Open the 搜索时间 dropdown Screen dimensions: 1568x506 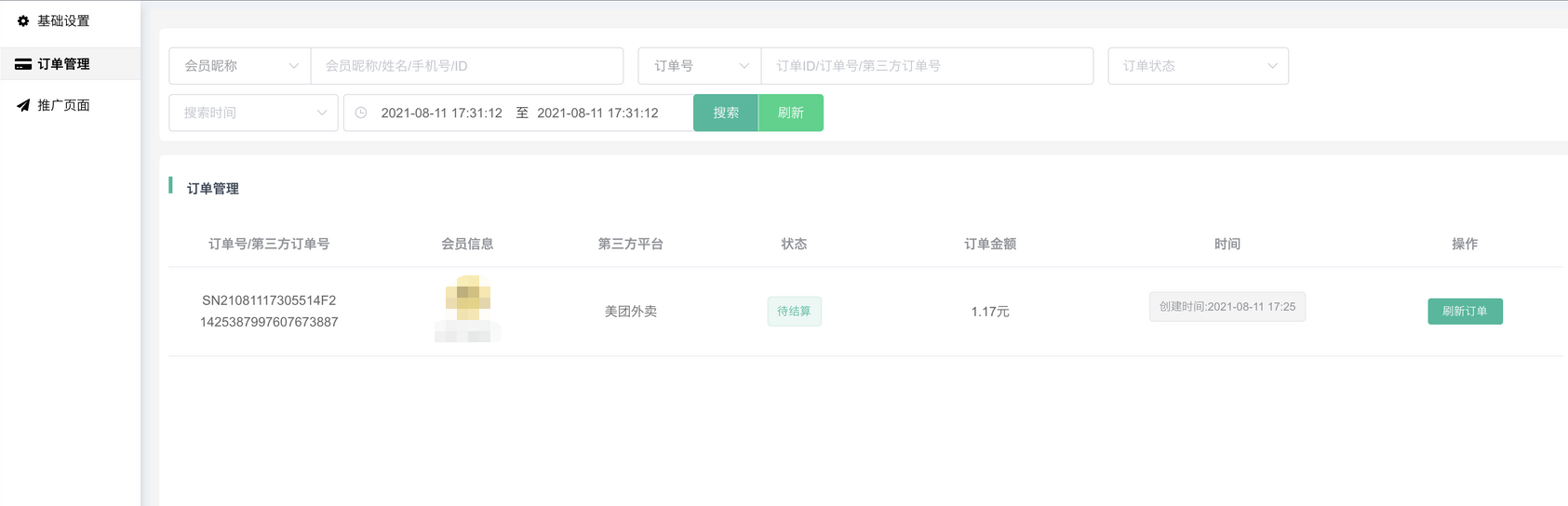coord(253,113)
